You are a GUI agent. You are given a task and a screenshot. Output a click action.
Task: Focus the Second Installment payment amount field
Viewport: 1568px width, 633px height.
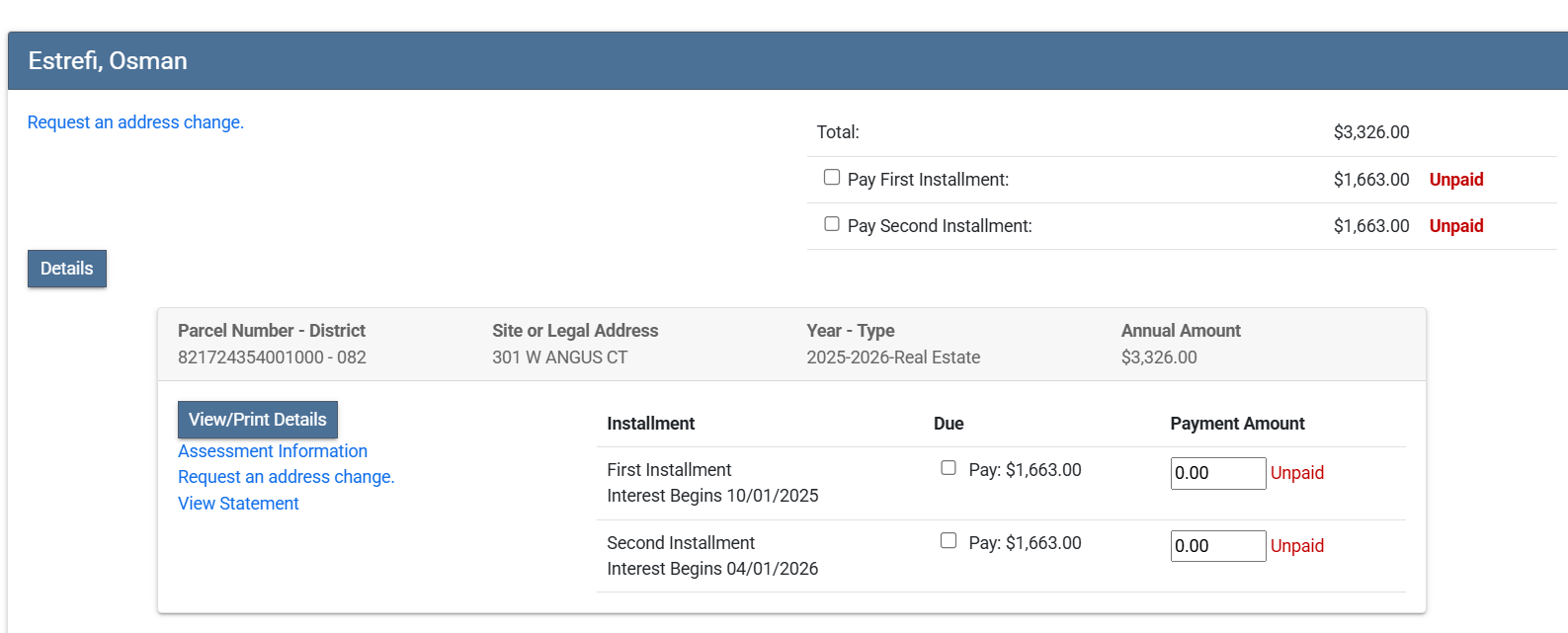[1217, 546]
